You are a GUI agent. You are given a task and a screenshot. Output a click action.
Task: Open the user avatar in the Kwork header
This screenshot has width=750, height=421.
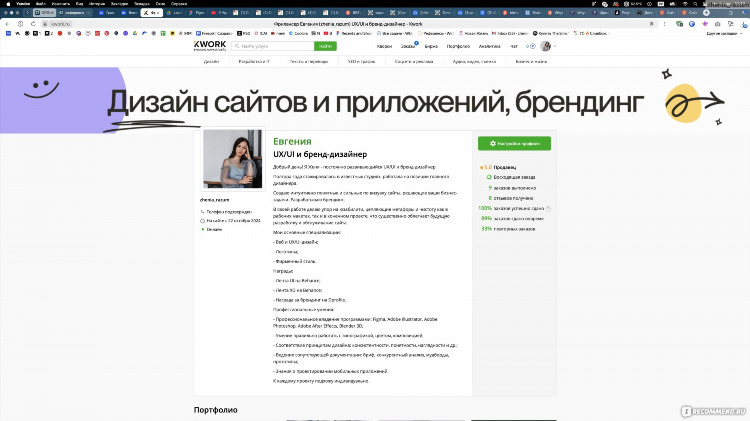pyautogui.click(x=545, y=46)
